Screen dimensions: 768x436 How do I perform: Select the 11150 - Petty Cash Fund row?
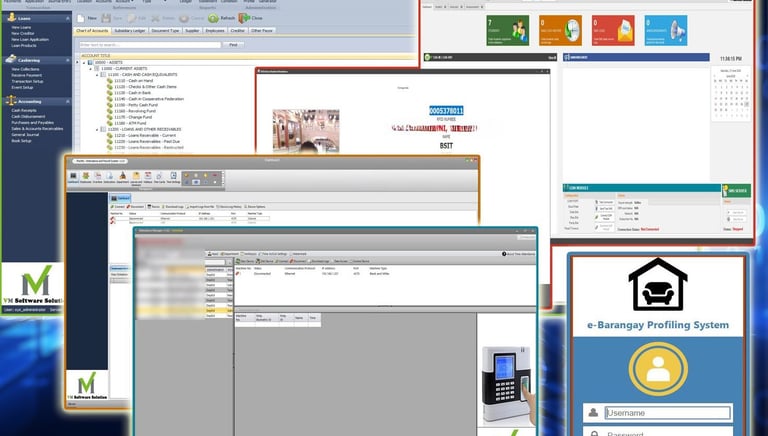tap(136, 105)
